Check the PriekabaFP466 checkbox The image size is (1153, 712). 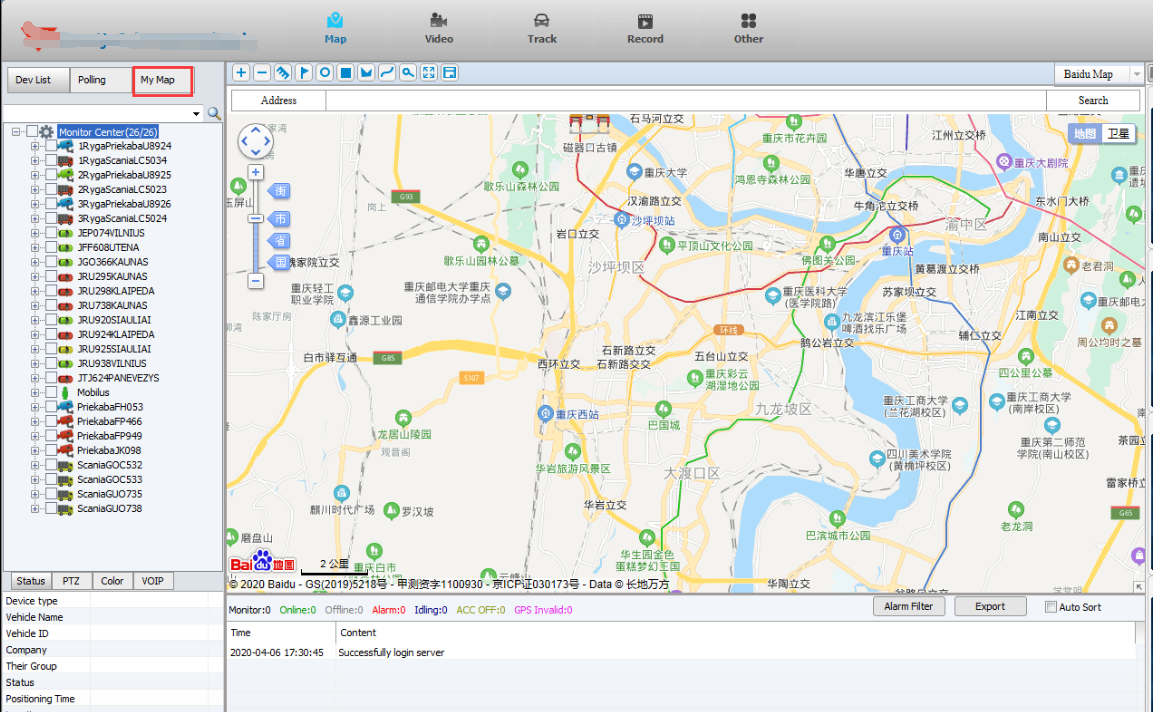[x=51, y=421]
